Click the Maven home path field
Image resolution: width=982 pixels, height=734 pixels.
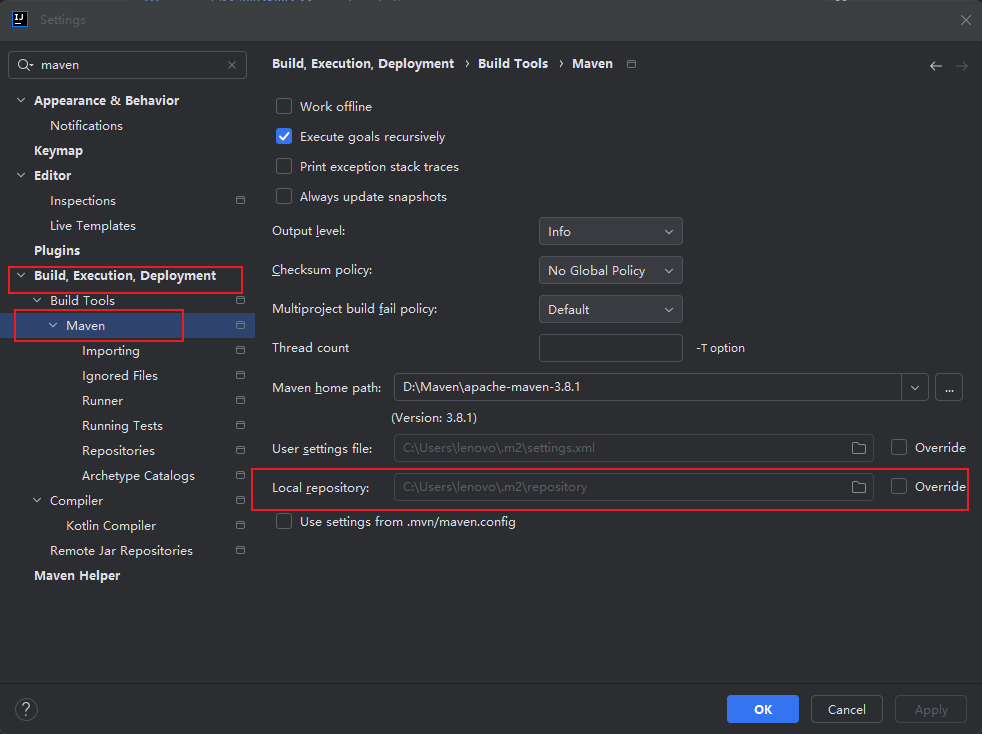pos(648,388)
